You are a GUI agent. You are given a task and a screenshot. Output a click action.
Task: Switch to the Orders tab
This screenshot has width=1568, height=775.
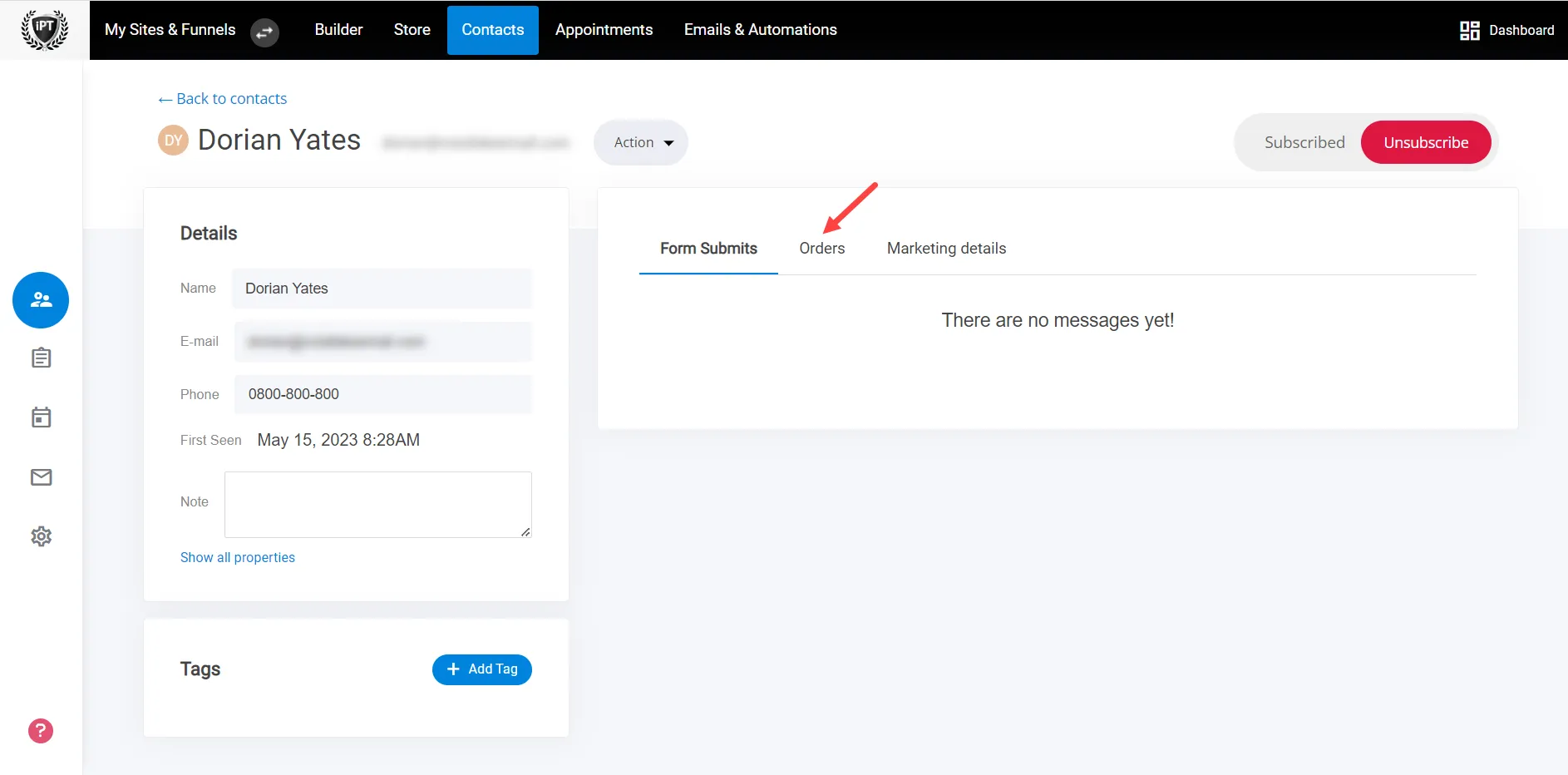coord(821,248)
